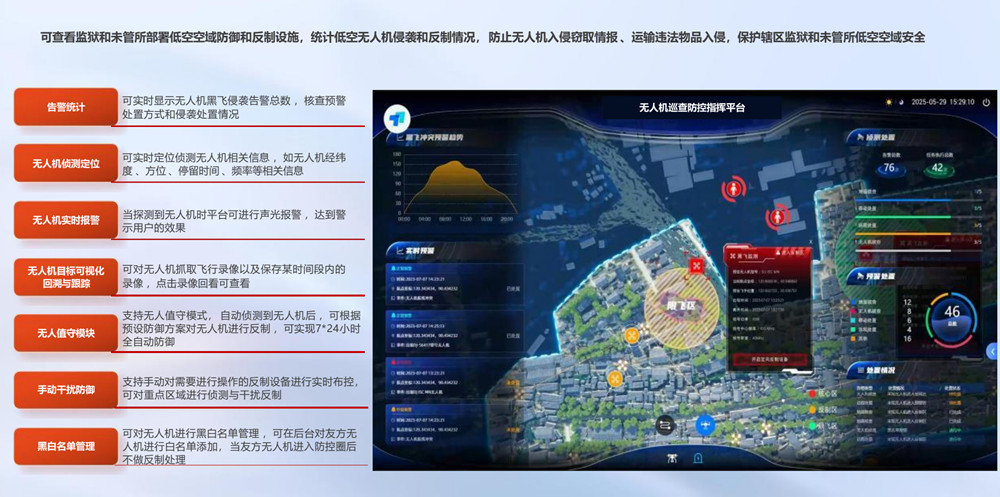Click the alarm total value 76
Viewport: 1000px width, 497px height.
pyautogui.click(x=889, y=168)
